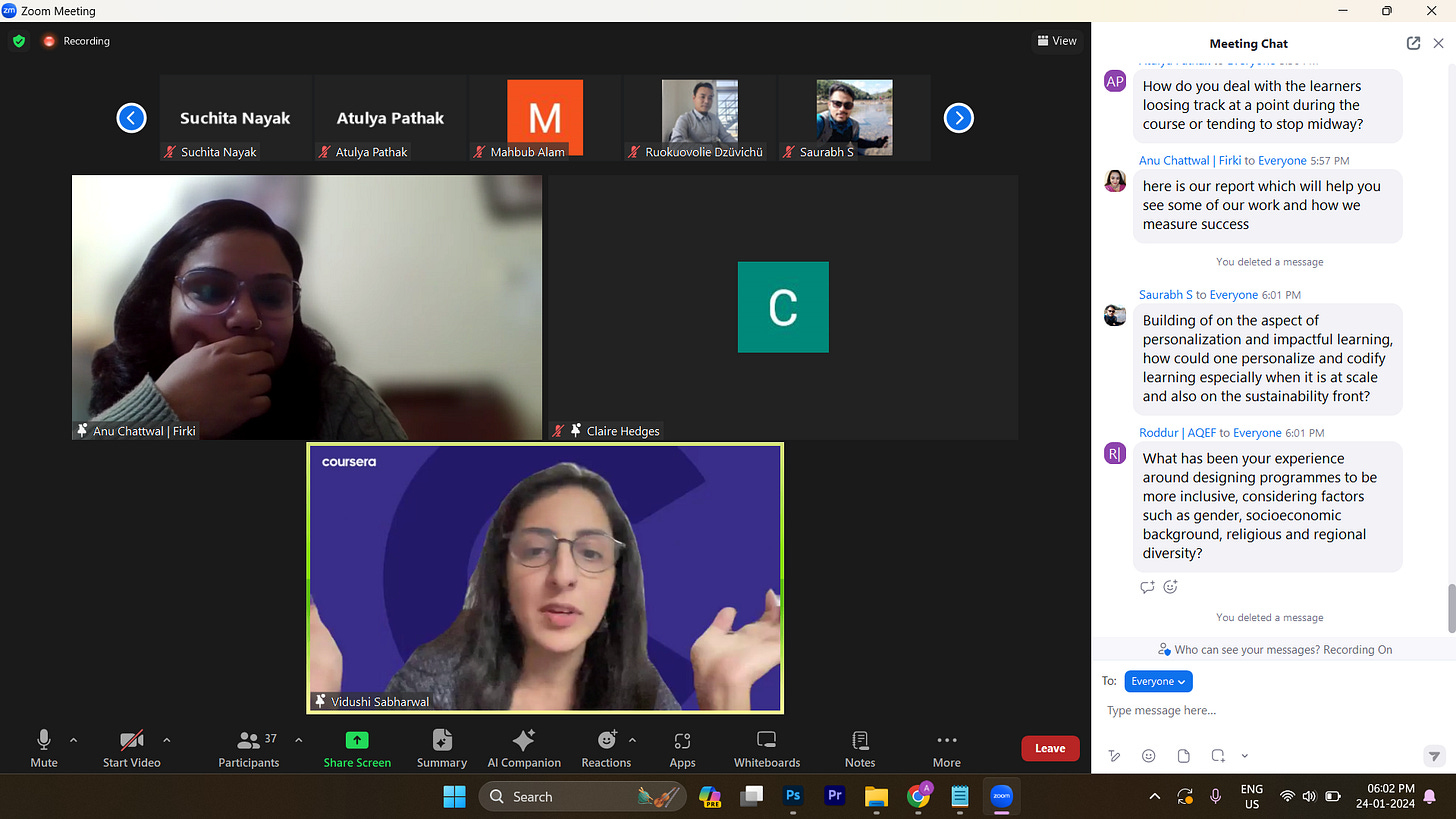Open the meeting Summary
Viewport: 1456px width, 819px height.
[x=442, y=748]
